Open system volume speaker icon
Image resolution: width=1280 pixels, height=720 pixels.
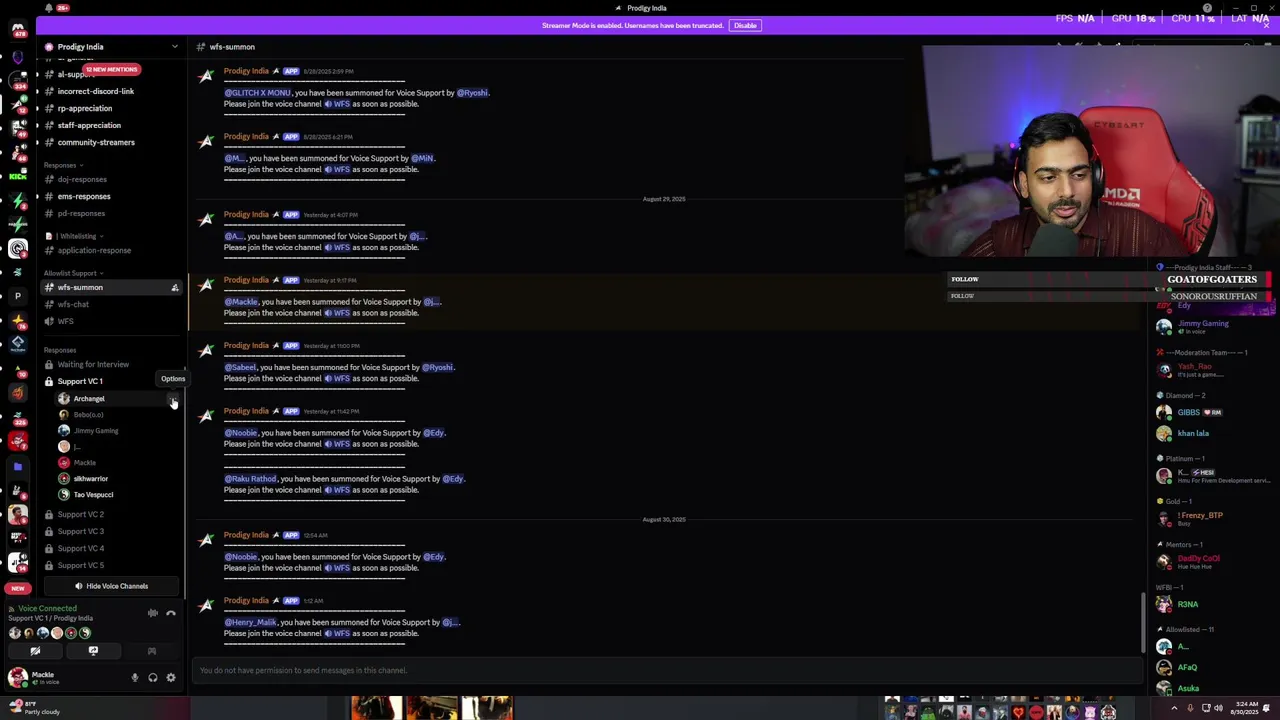(x=1218, y=708)
